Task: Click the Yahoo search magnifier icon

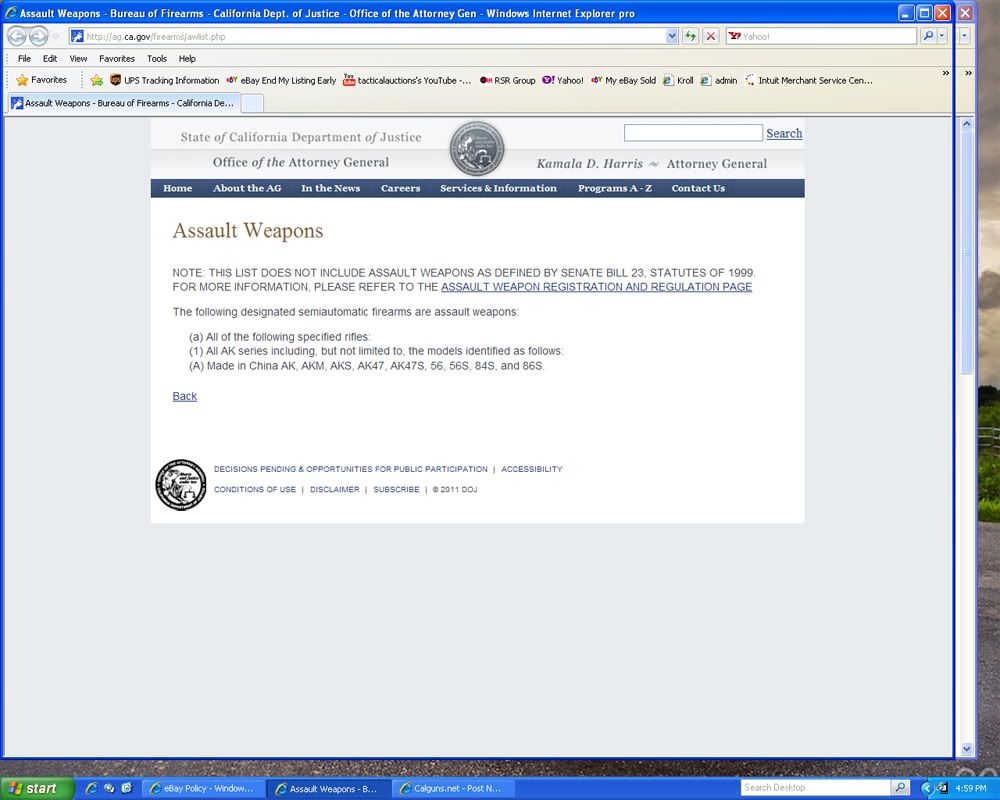Action: pyautogui.click(x=928, y=36)
